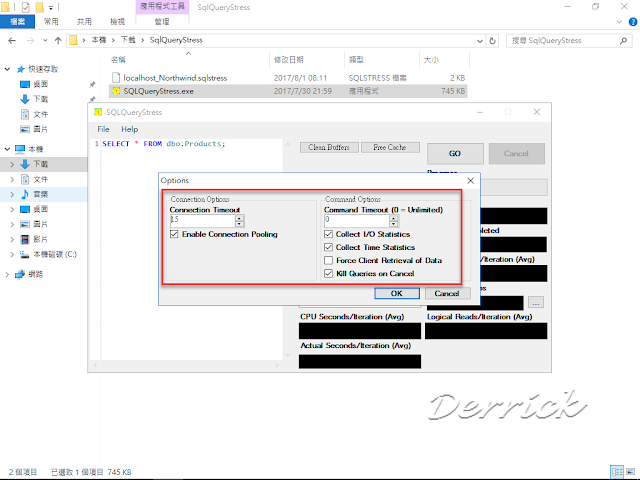Expand the Local Disk (C:) node
This screenshot has width=640, height=480.
[x=12, y=255]
